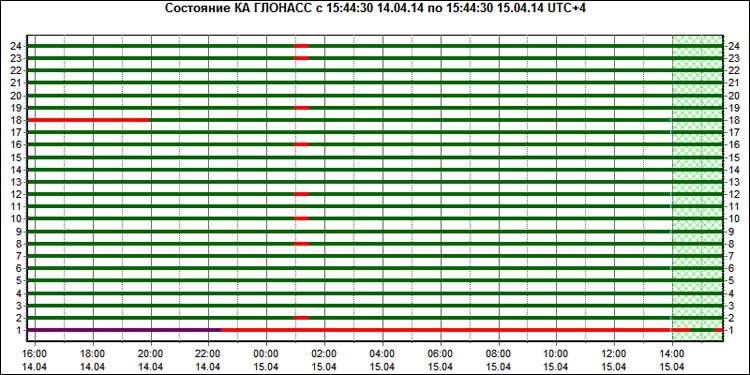
Task: Click the 00:00 15.04 time axis label
Action: point(266,360)
